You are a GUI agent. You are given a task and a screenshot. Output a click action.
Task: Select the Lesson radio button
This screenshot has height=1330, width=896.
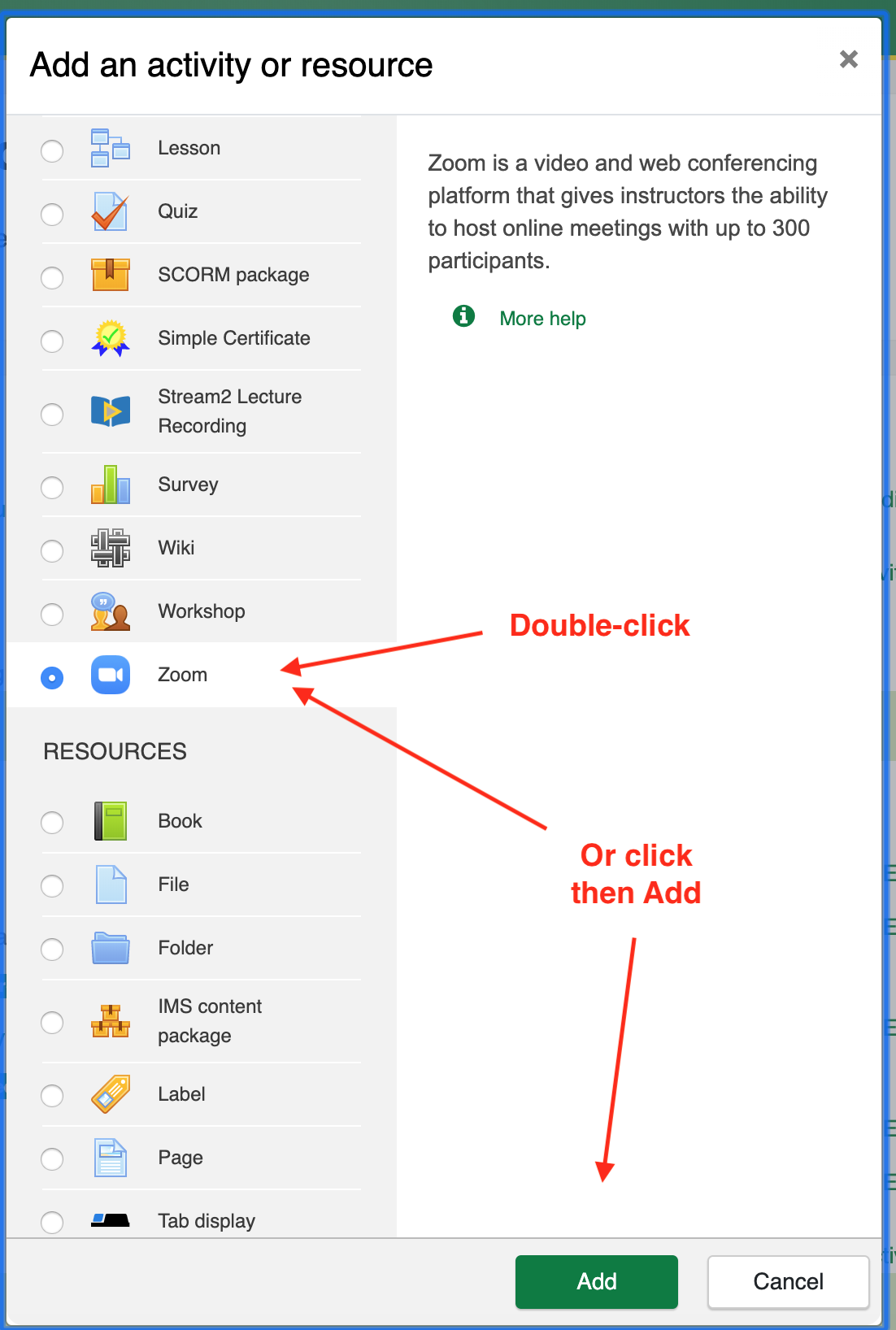point(52,150)
